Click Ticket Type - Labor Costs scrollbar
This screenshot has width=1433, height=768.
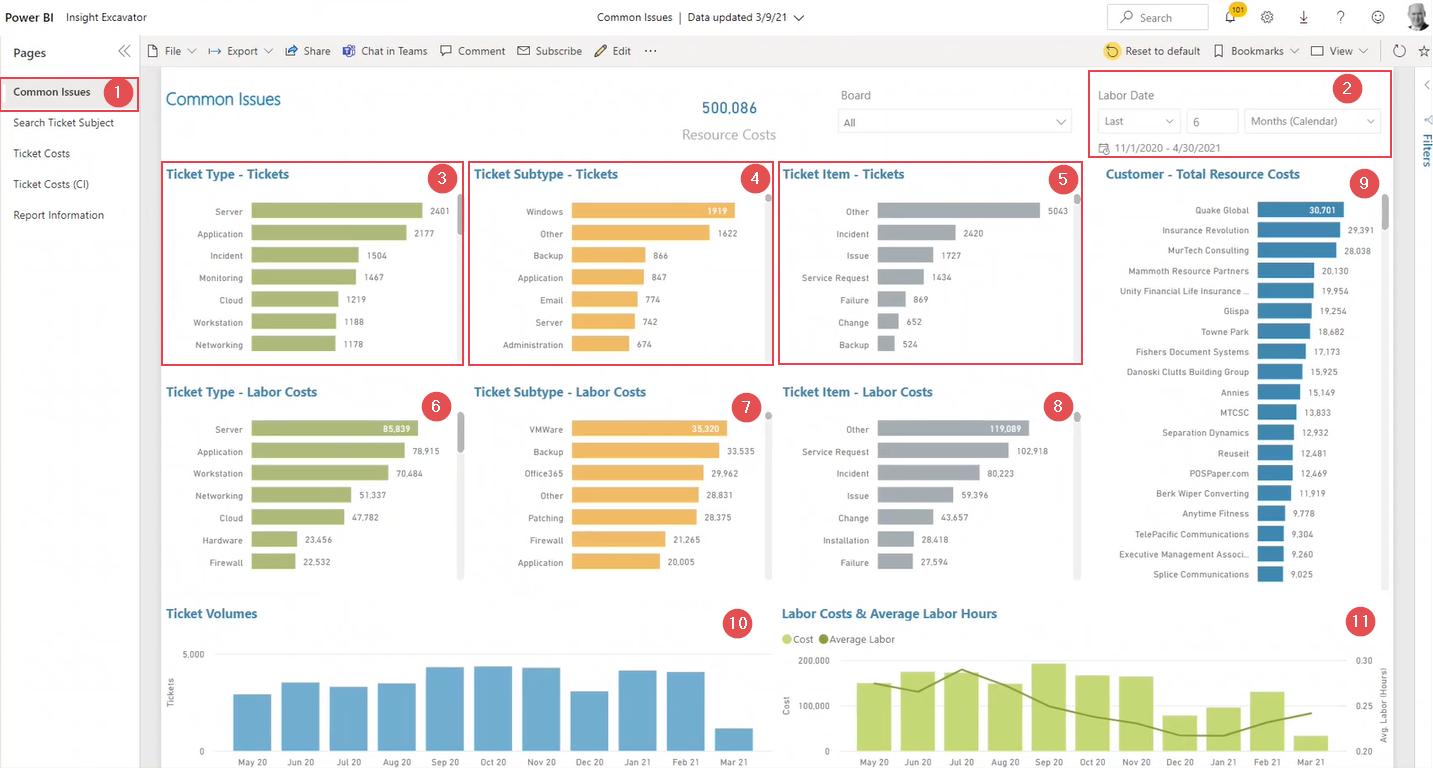(460, 433)
